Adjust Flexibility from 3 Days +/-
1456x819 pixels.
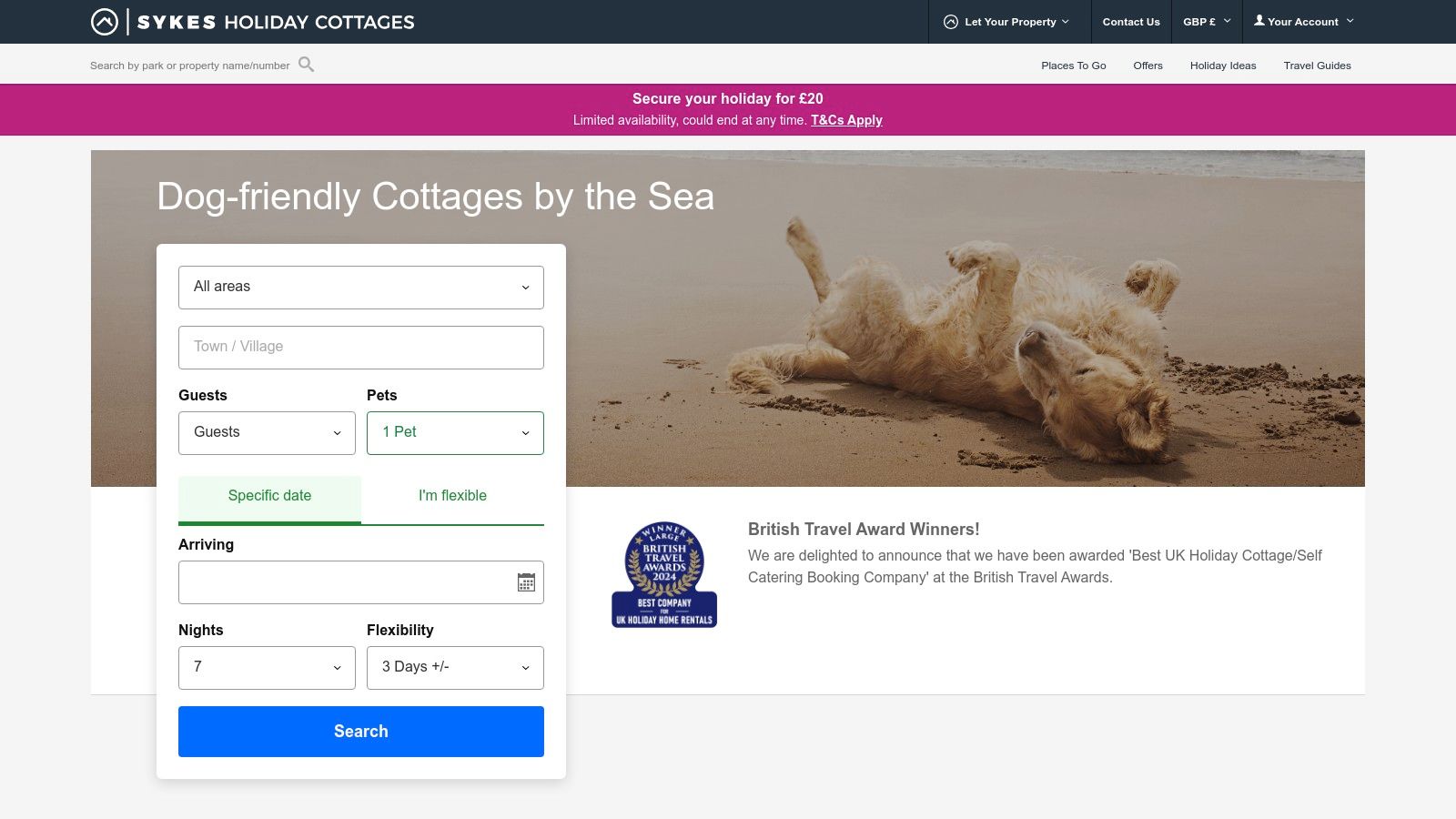pyautogui.click(x=454, y=667)
